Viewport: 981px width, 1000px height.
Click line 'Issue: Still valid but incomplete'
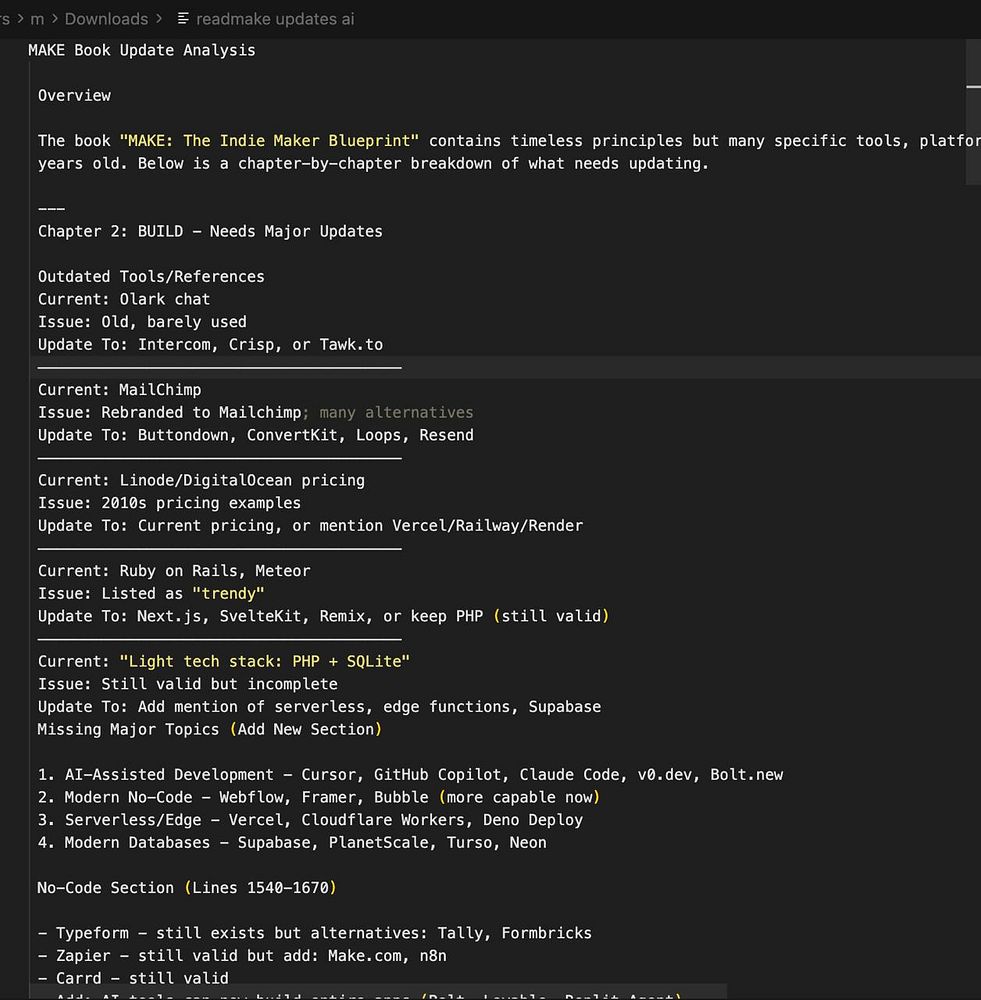[x=188, y=684]
